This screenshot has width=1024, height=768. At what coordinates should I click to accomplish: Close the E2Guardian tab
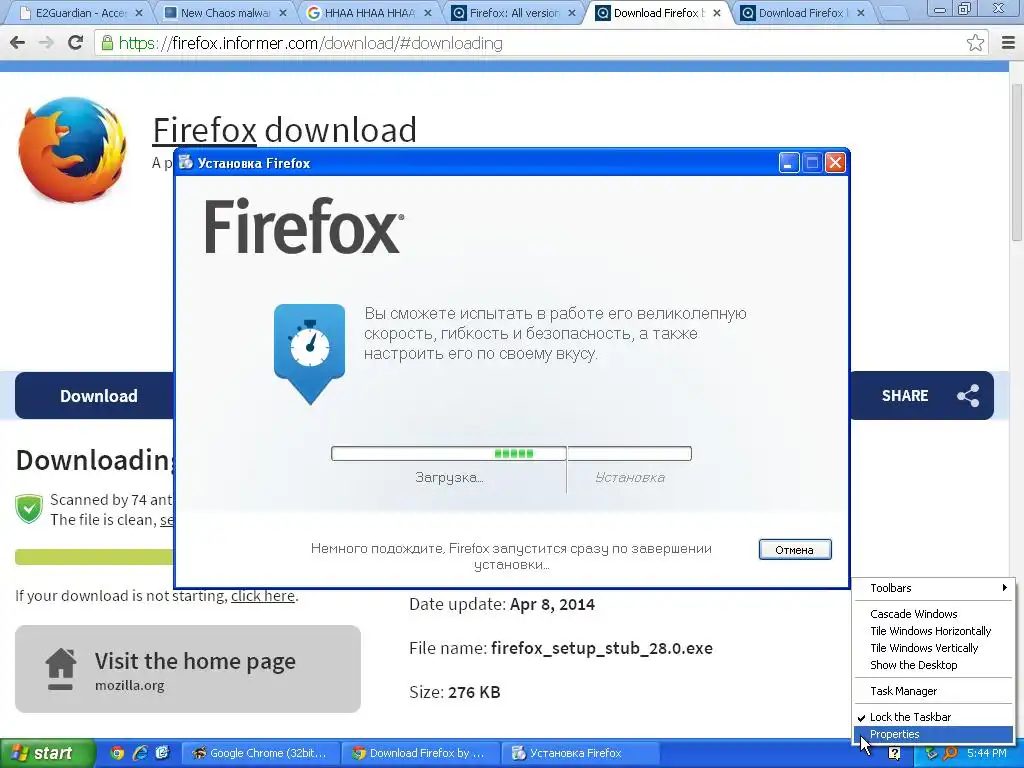(138, 13)
